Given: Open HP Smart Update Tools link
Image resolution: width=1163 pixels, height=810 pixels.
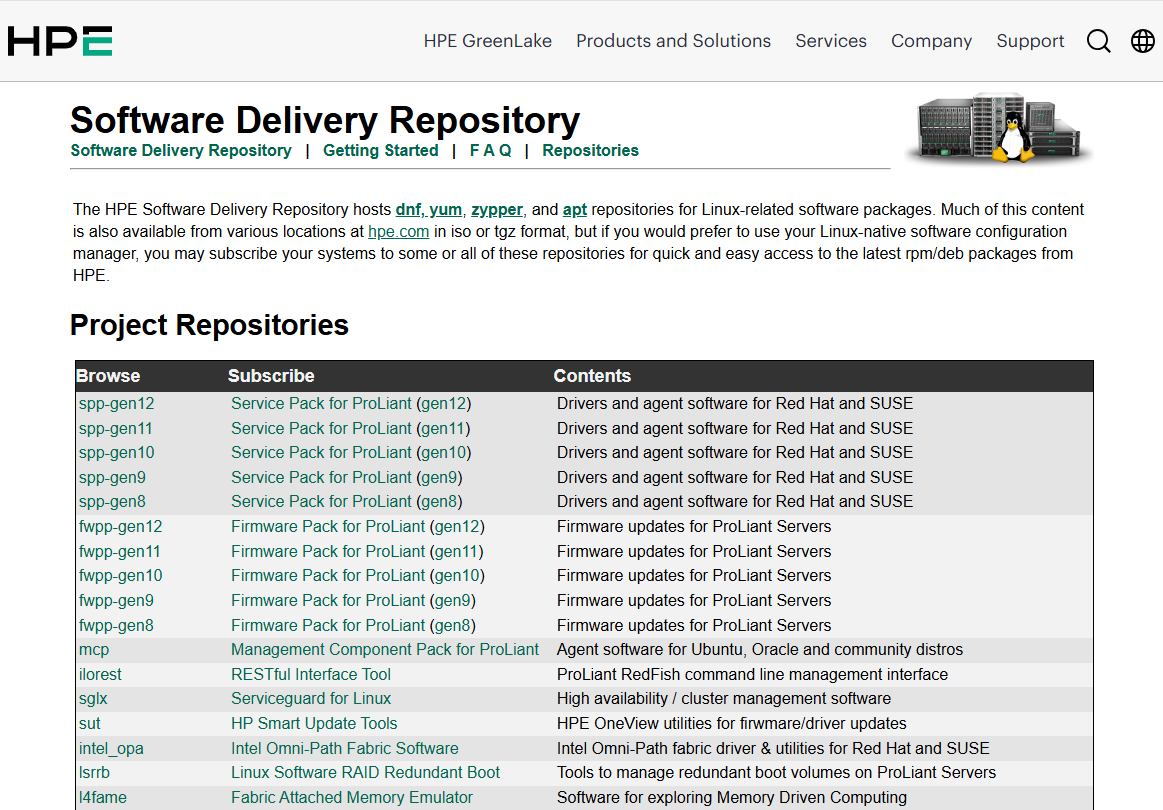Looking at the screenshot, I should click(314, 724).
